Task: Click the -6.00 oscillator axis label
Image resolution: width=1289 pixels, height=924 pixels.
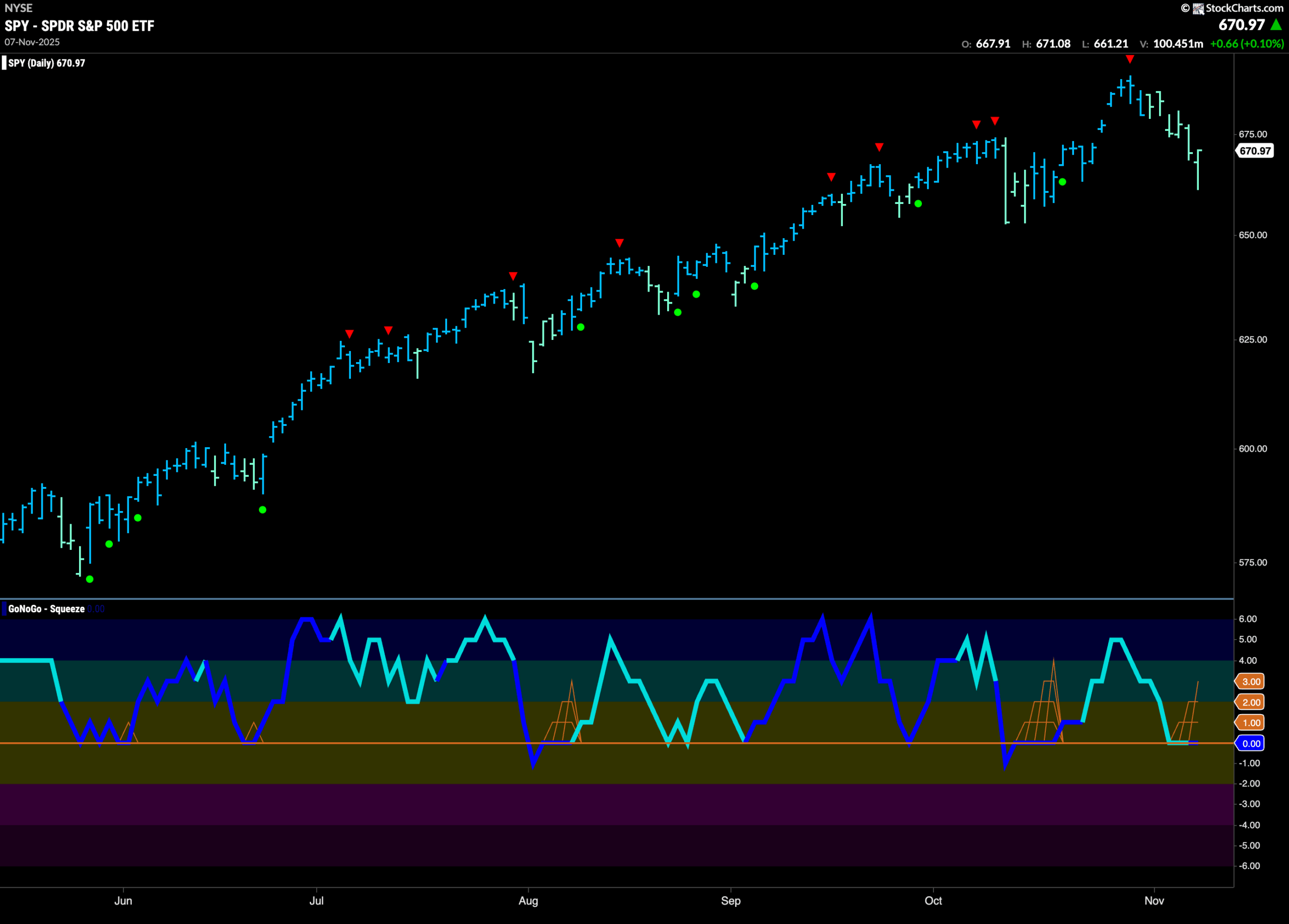Action: tap(1249, 866)
